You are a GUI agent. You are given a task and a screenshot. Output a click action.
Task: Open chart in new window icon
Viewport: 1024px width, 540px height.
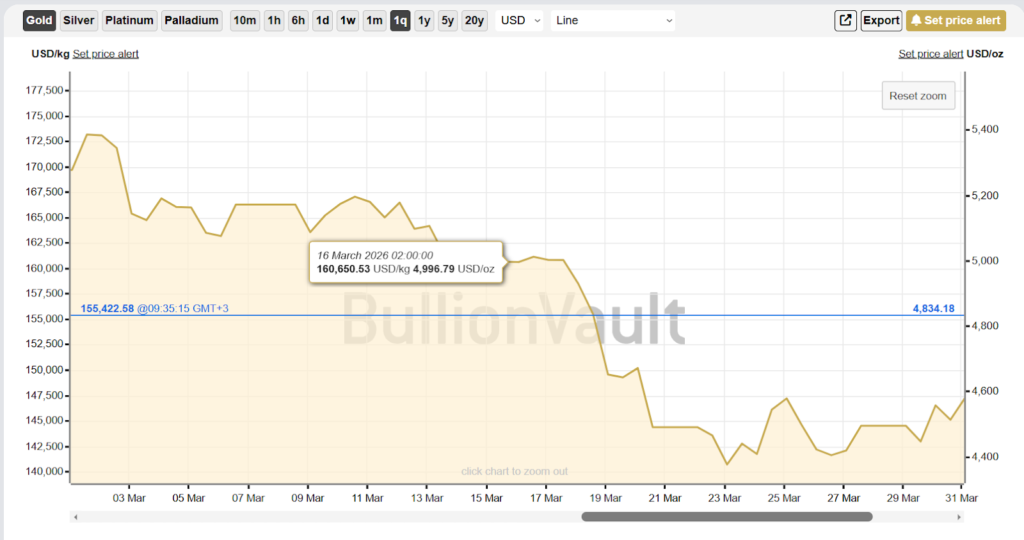pos(846,20)
